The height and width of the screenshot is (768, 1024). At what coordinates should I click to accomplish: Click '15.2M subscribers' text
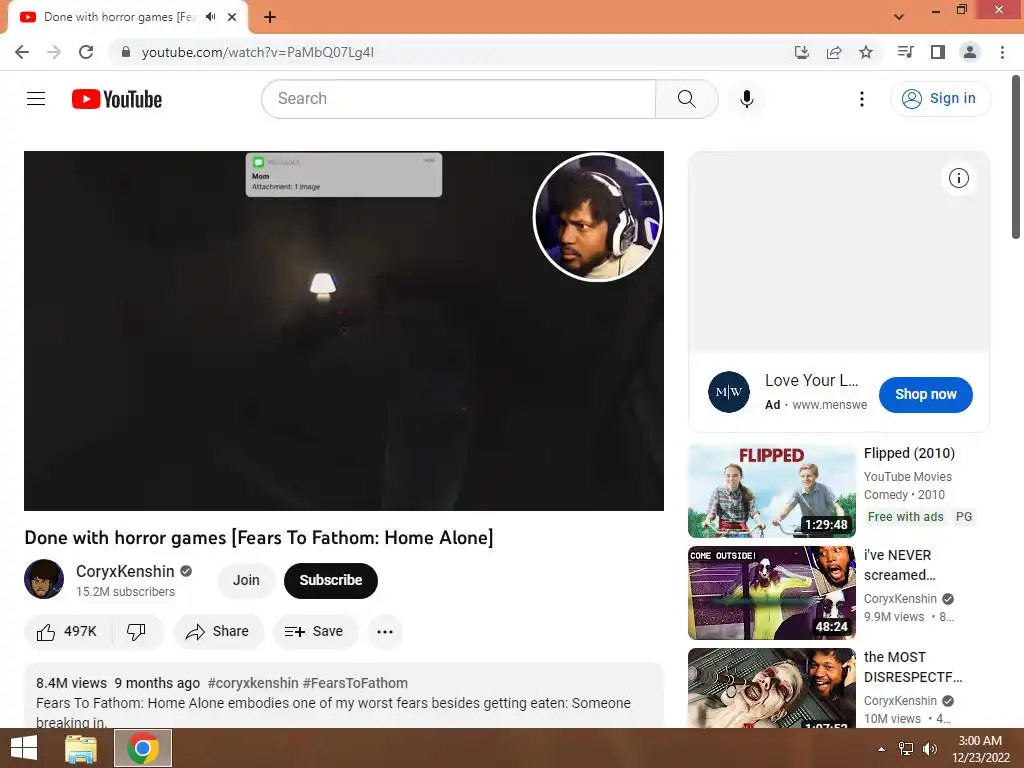(x=125, y=592)
